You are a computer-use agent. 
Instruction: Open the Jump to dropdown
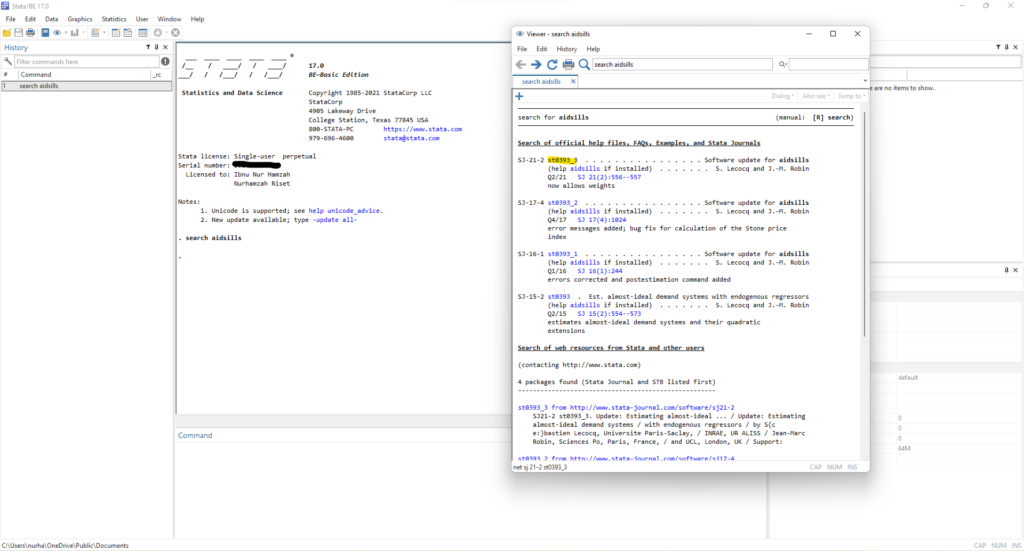[850, 96]
